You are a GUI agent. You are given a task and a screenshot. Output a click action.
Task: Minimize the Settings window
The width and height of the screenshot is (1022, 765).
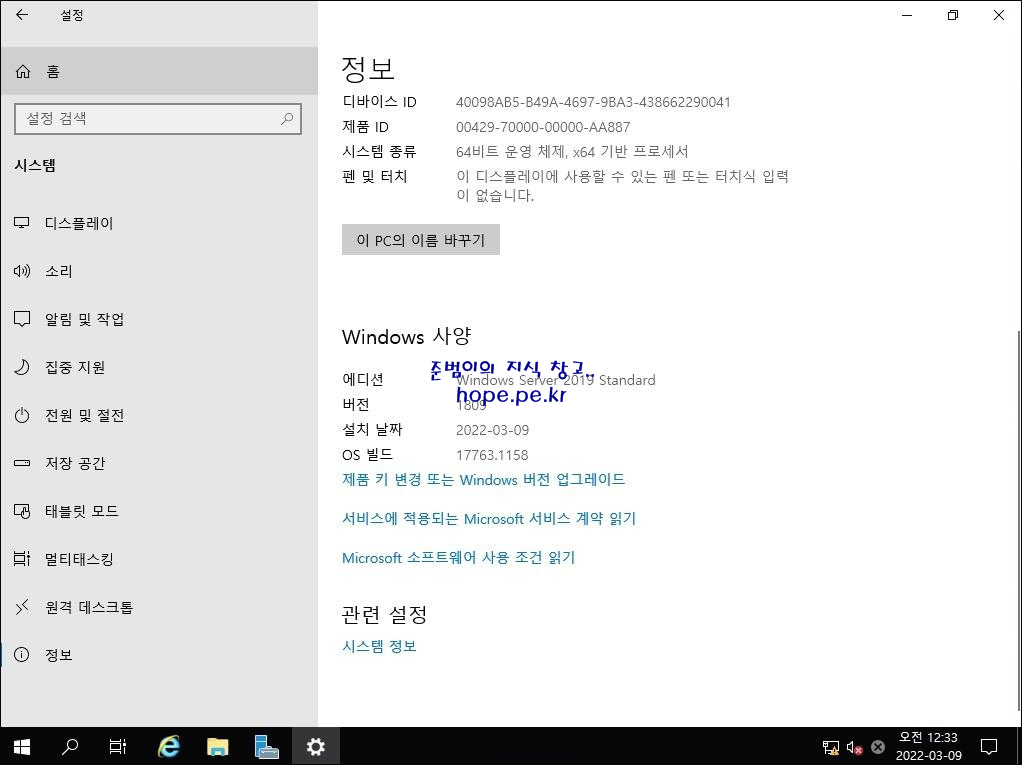pos(907,15)
